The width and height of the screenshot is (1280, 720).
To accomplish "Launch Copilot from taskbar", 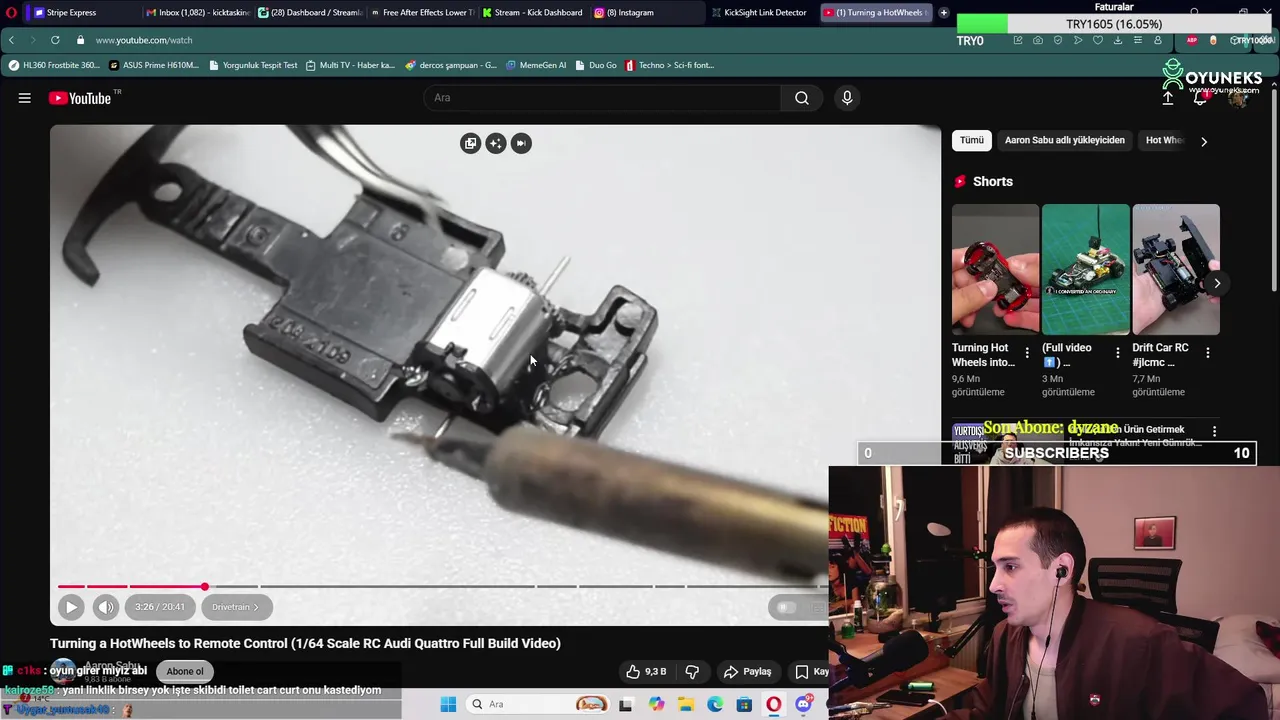I will (x=656, y=704).
